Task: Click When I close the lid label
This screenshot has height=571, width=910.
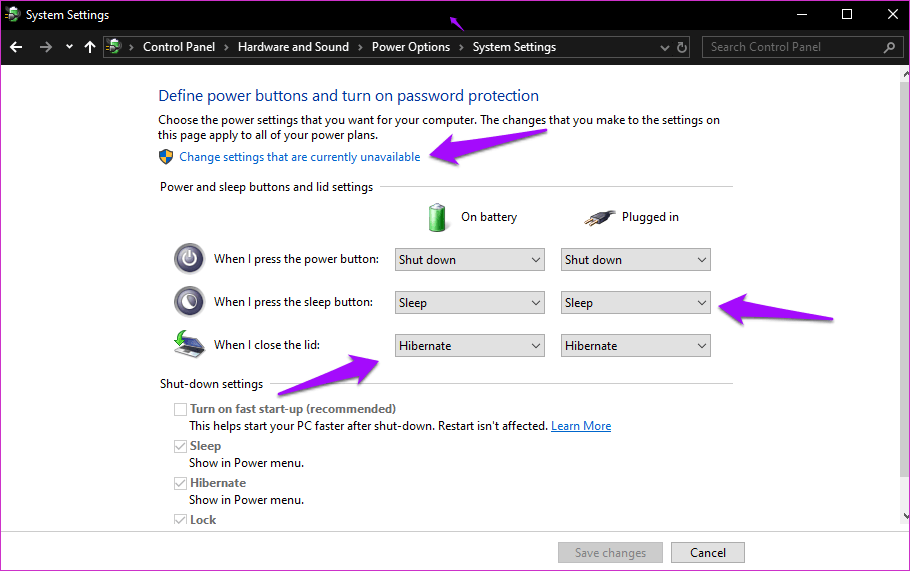Action: (x=267, y=345)
